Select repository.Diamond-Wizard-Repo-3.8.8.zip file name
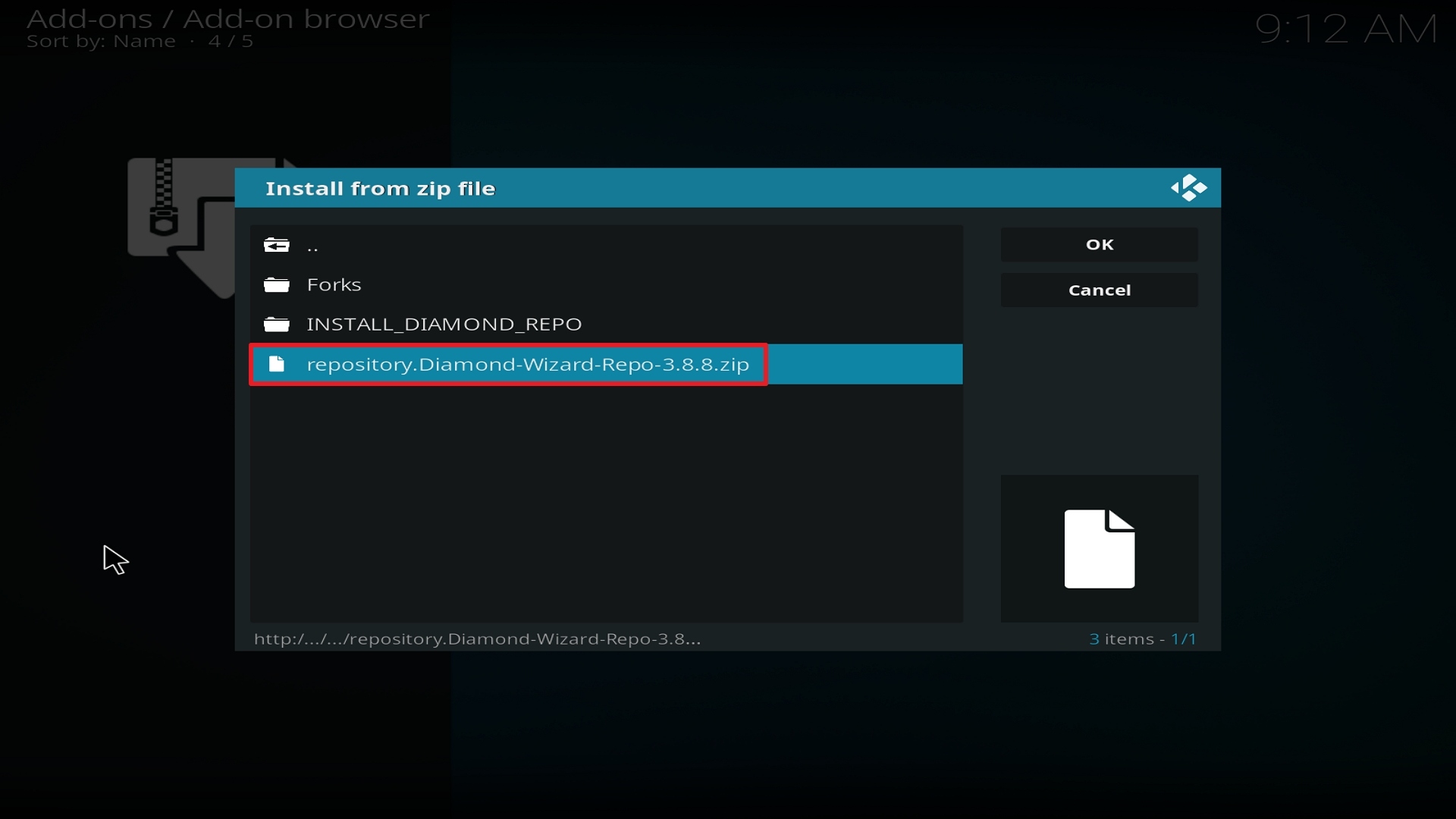This screenshot has width=1456, height=819. click(x=528, y=364)
